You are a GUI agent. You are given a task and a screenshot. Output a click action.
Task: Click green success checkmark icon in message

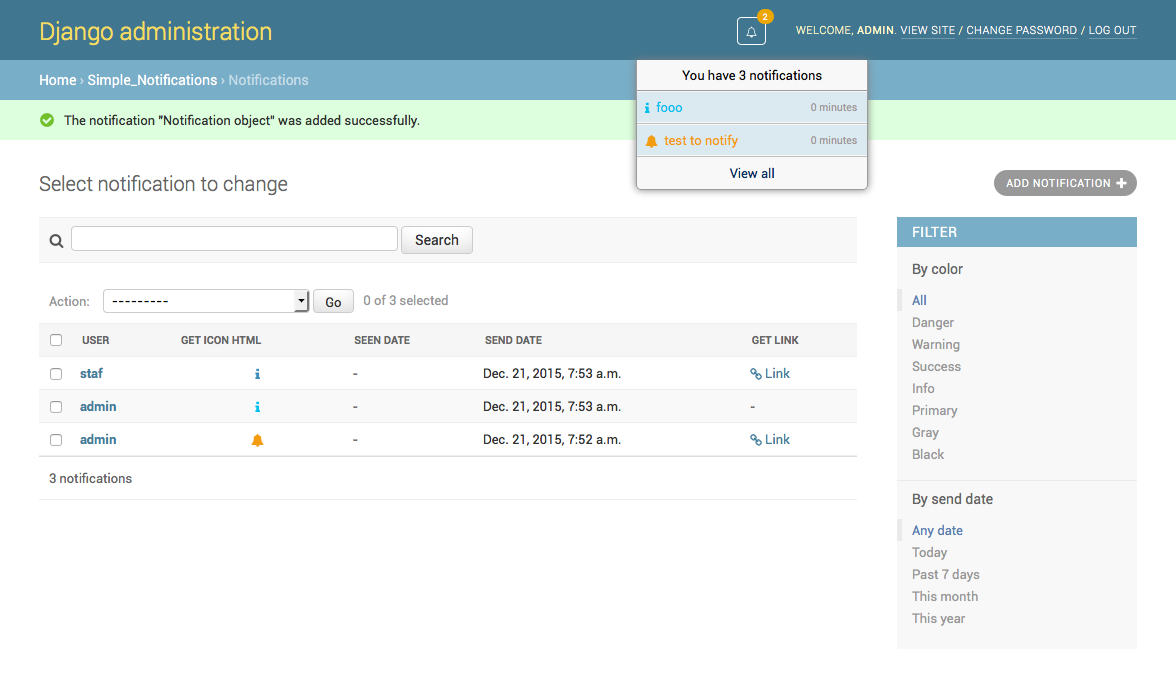(x=47, y=120)
